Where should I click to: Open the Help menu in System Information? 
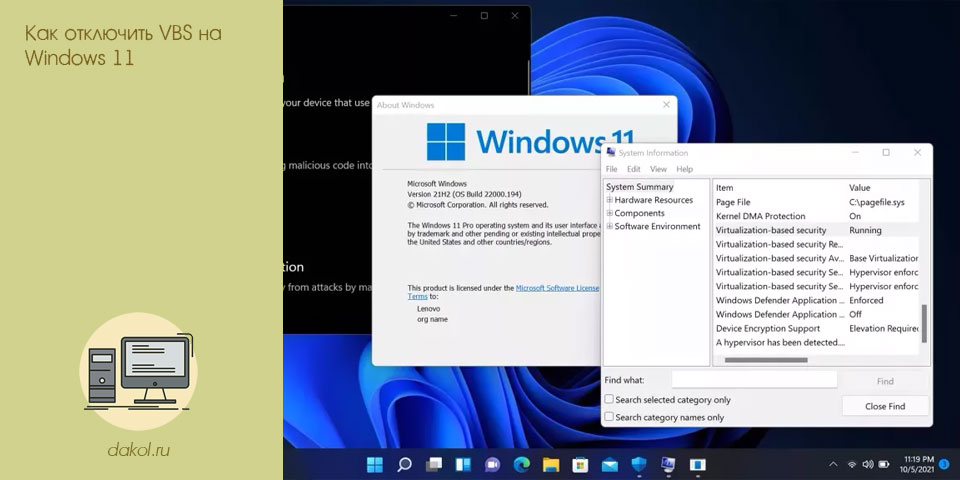click(684, 169)
